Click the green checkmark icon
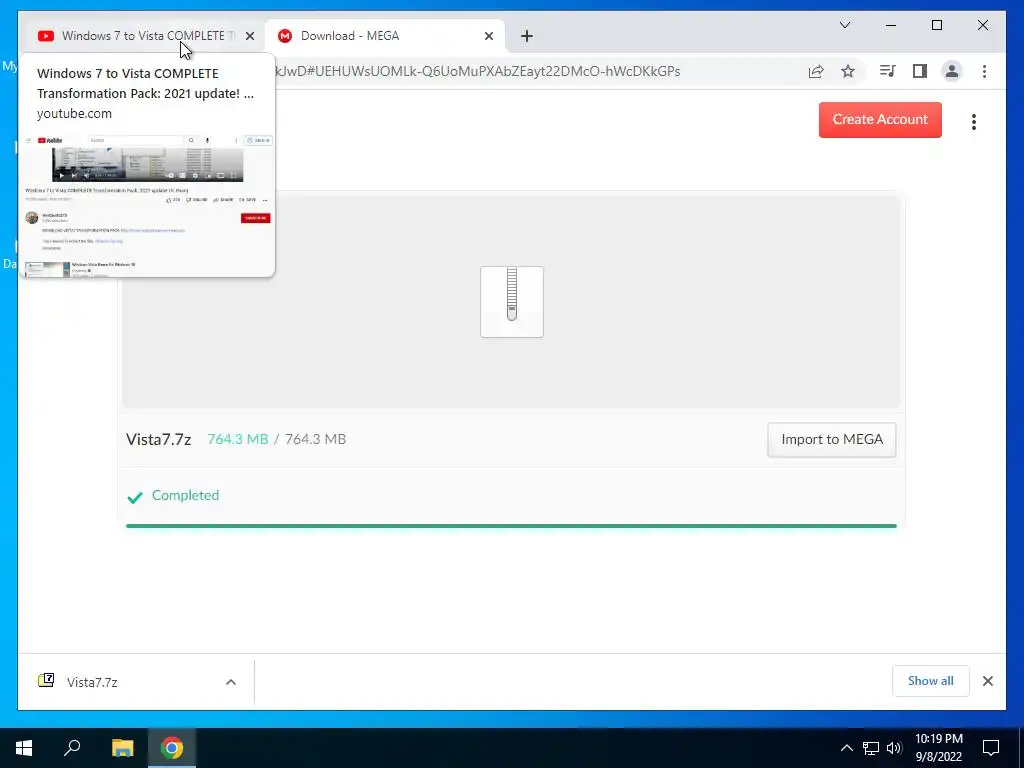This screenshot has height=768, width=1024. point(135,498)
